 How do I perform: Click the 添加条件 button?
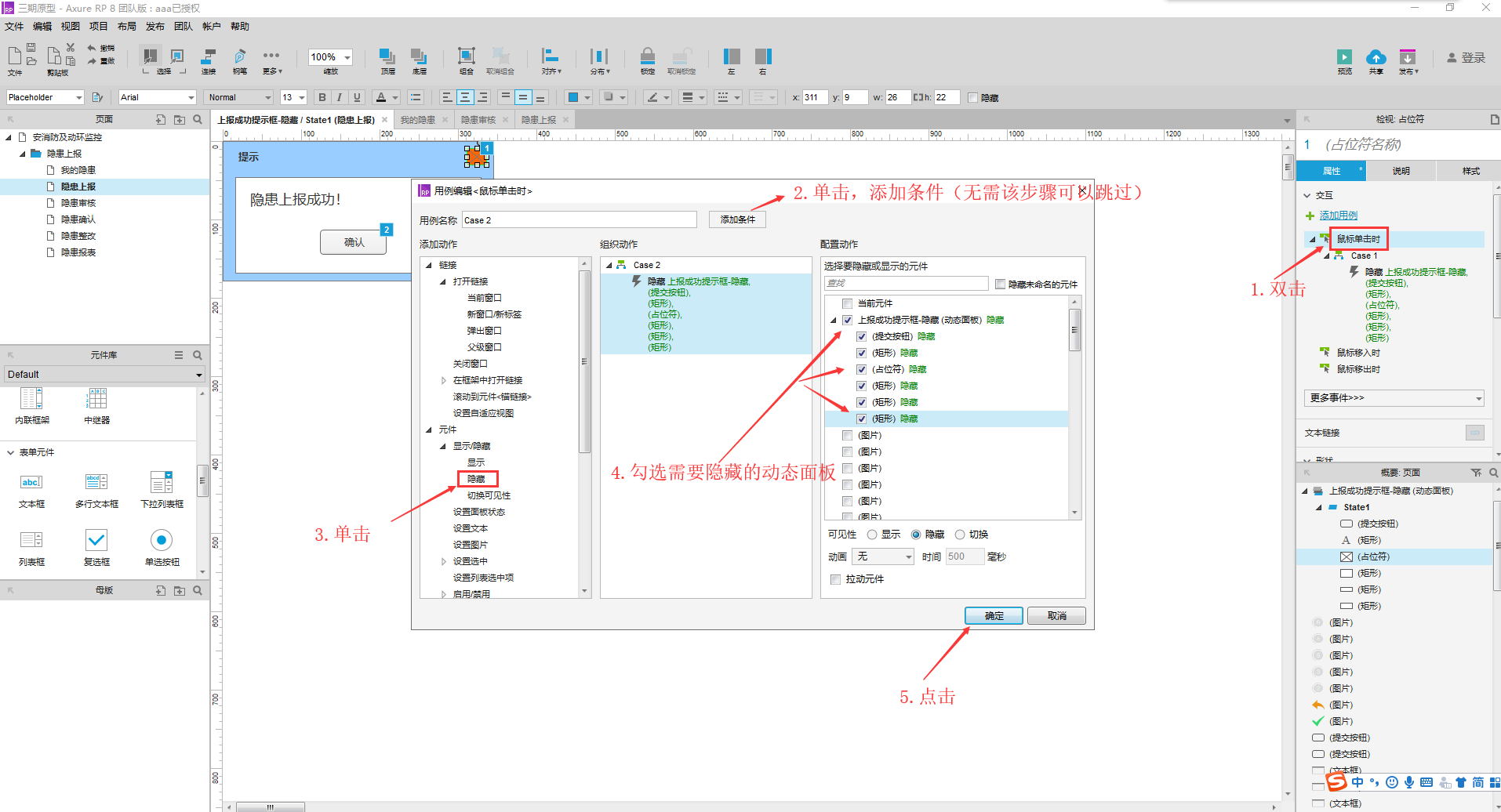tap(736, 219)
